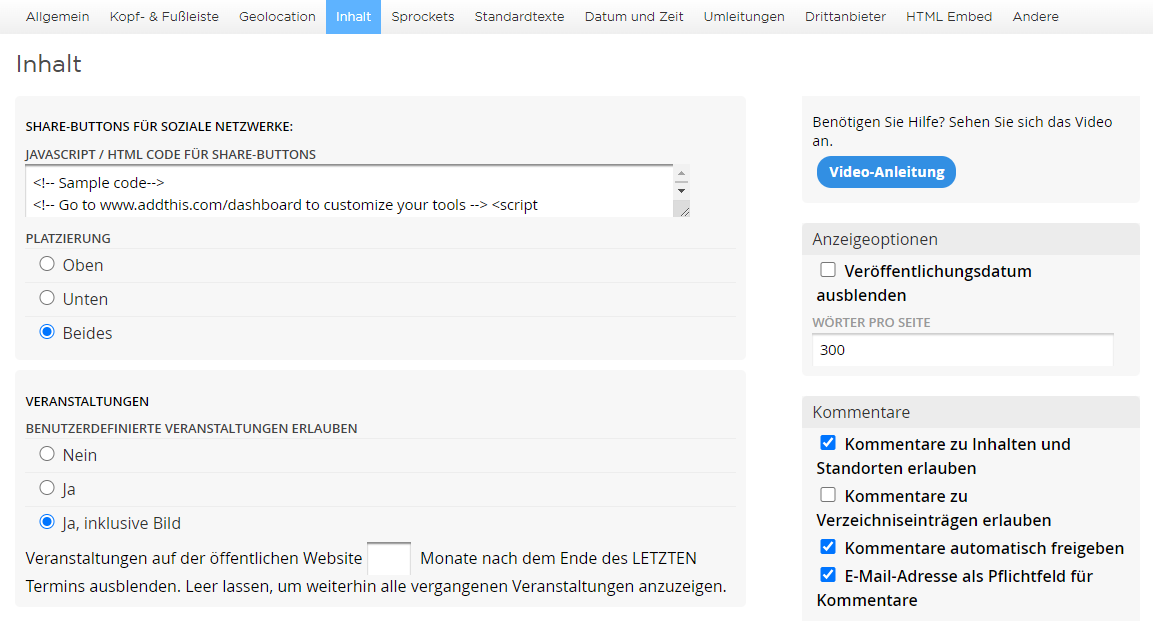Open the Umleitungen tab
Viewport: 1153px width, 621px height.
pos(743,16)
